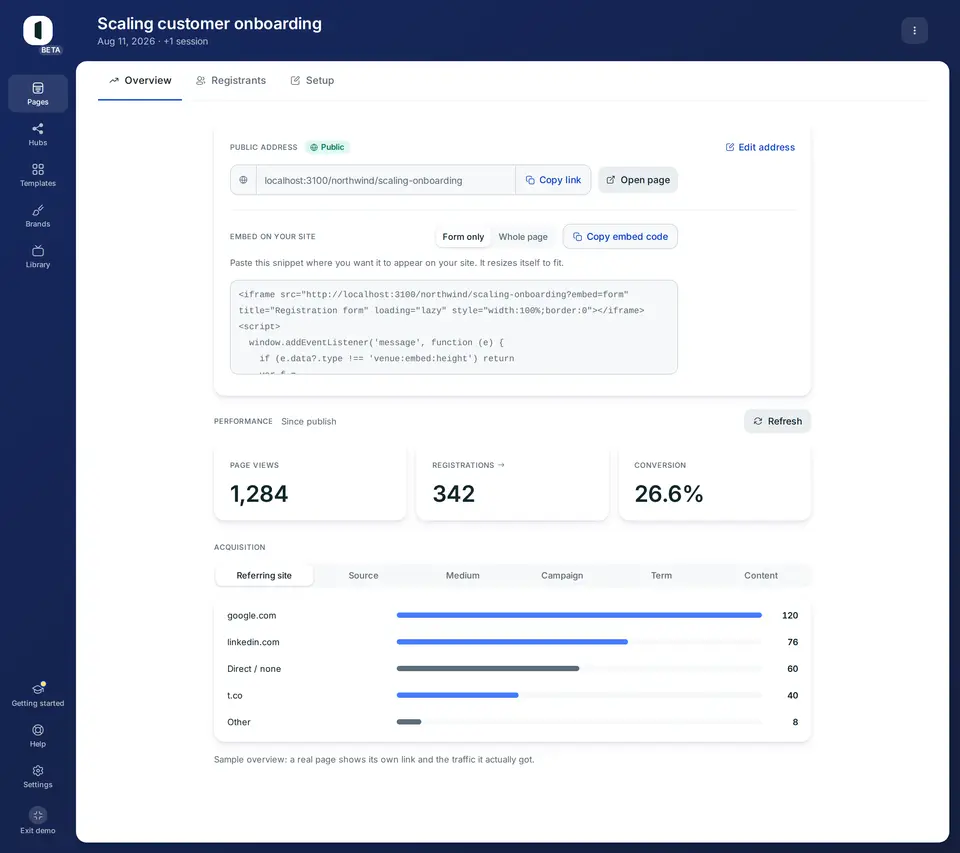Click the Edit address link

760,147
